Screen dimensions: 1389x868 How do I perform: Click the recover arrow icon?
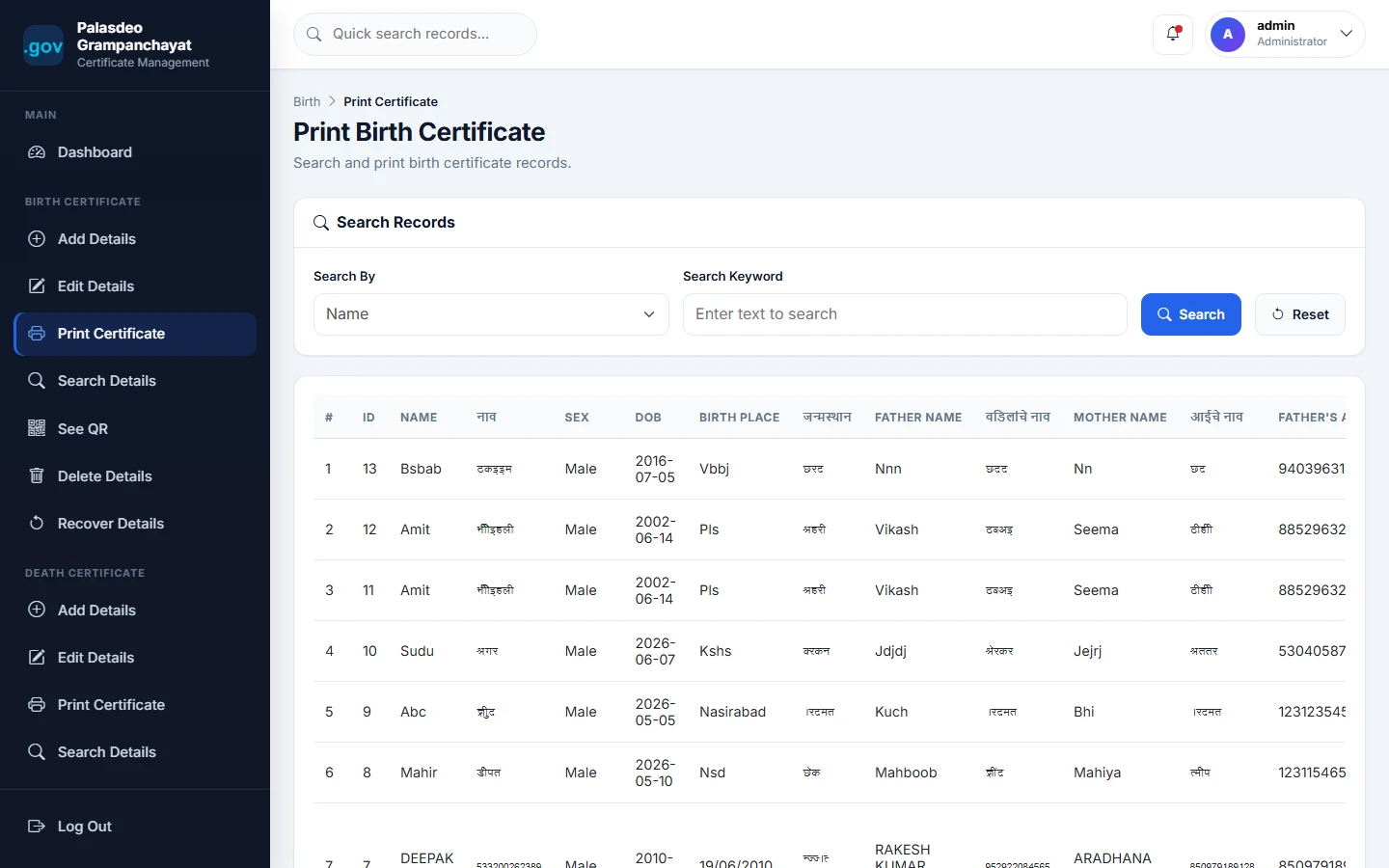coord(37,523)
